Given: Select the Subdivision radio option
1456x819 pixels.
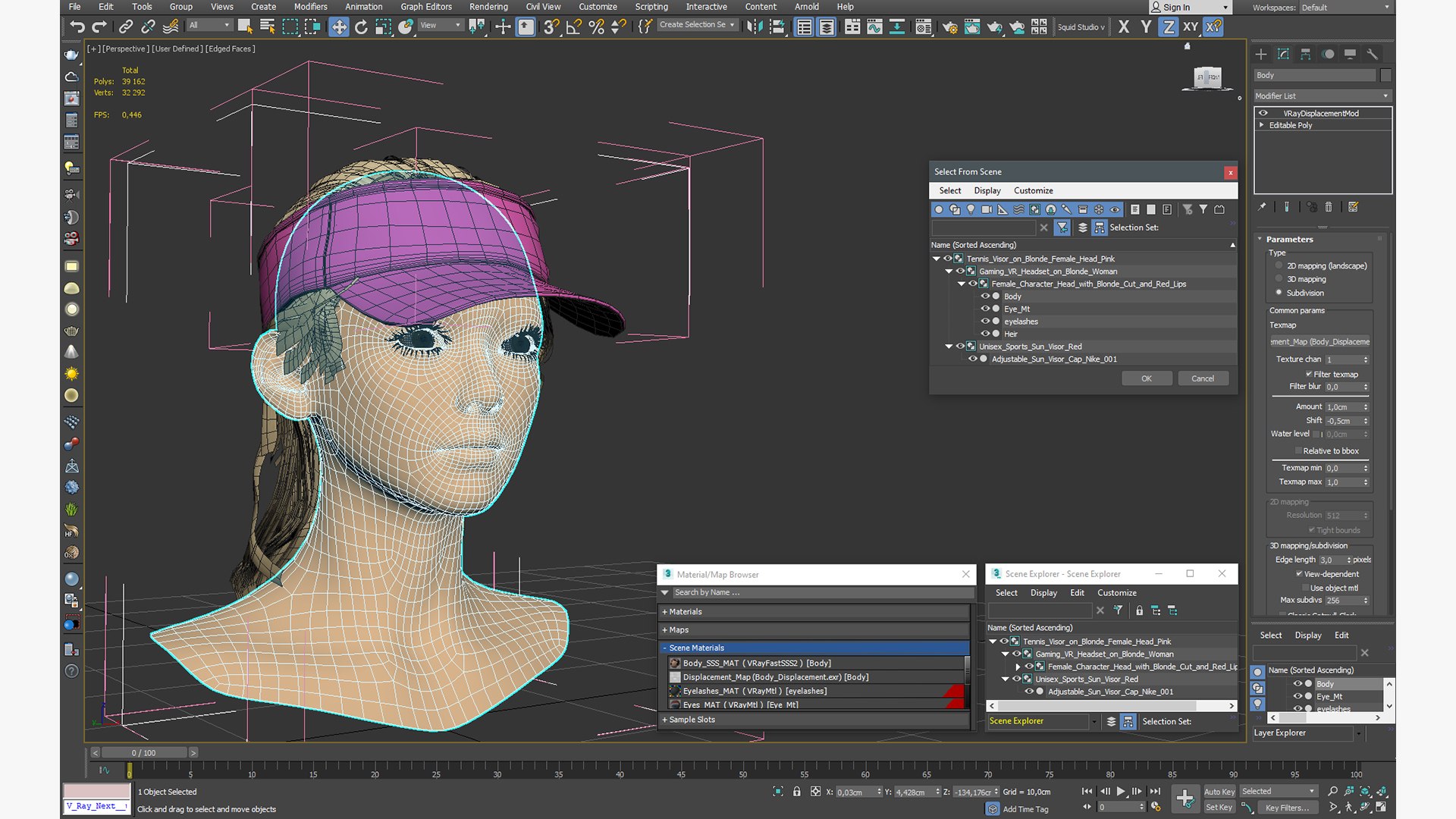Looking at the screenshot, I should [1279, 293].
